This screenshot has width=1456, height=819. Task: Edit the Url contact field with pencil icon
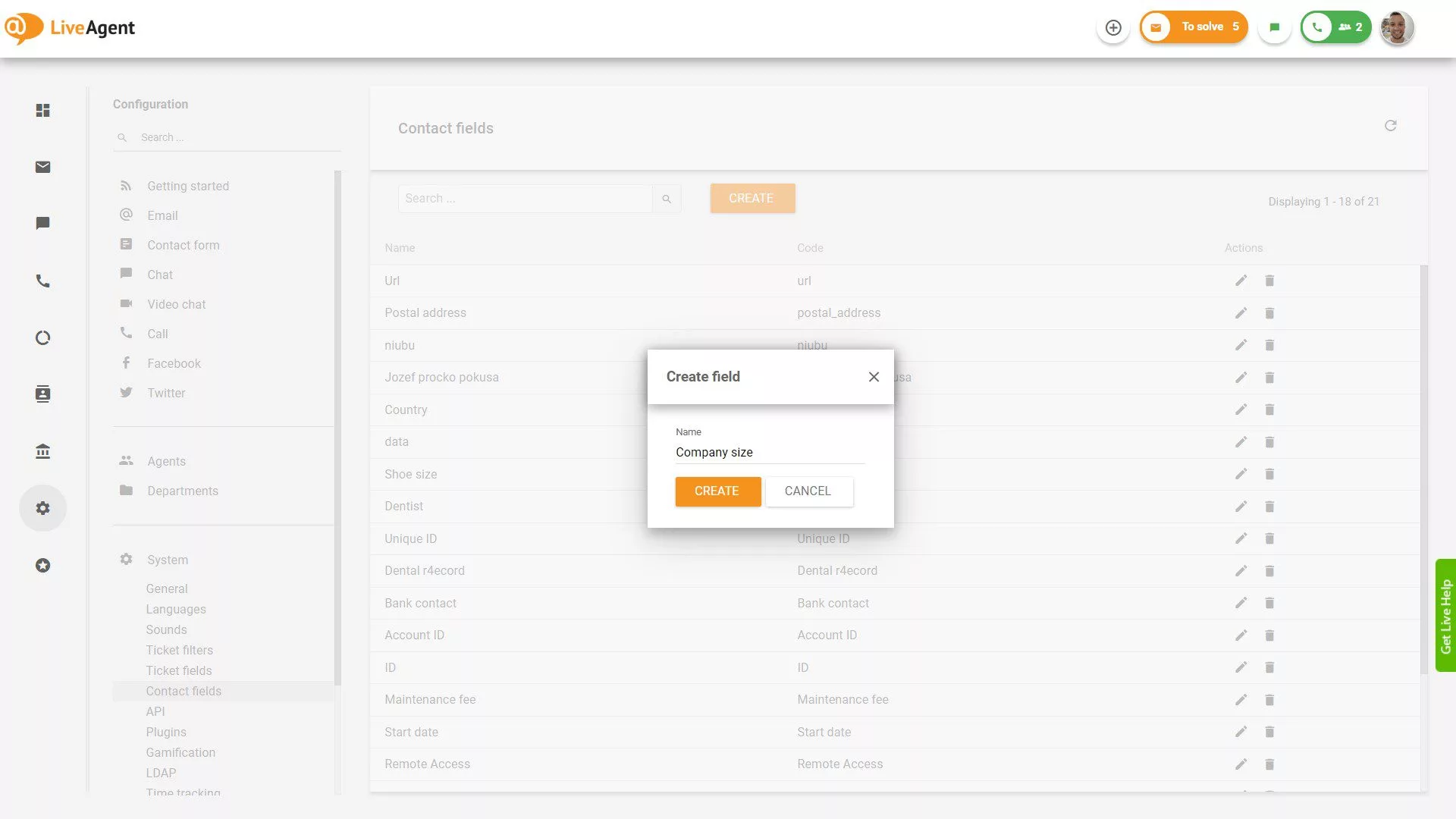tap(1241, 281)
